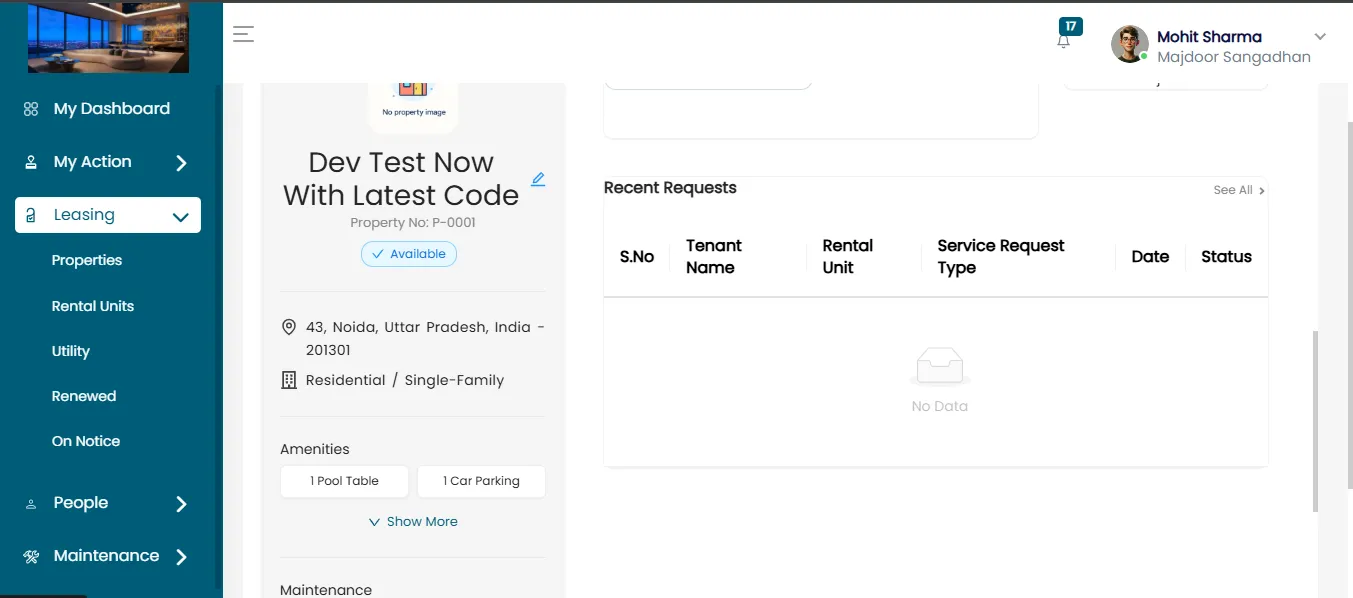The image size is (1353, 598).
Task: Select the Utility menu item
Action: [x=71, y=351]
